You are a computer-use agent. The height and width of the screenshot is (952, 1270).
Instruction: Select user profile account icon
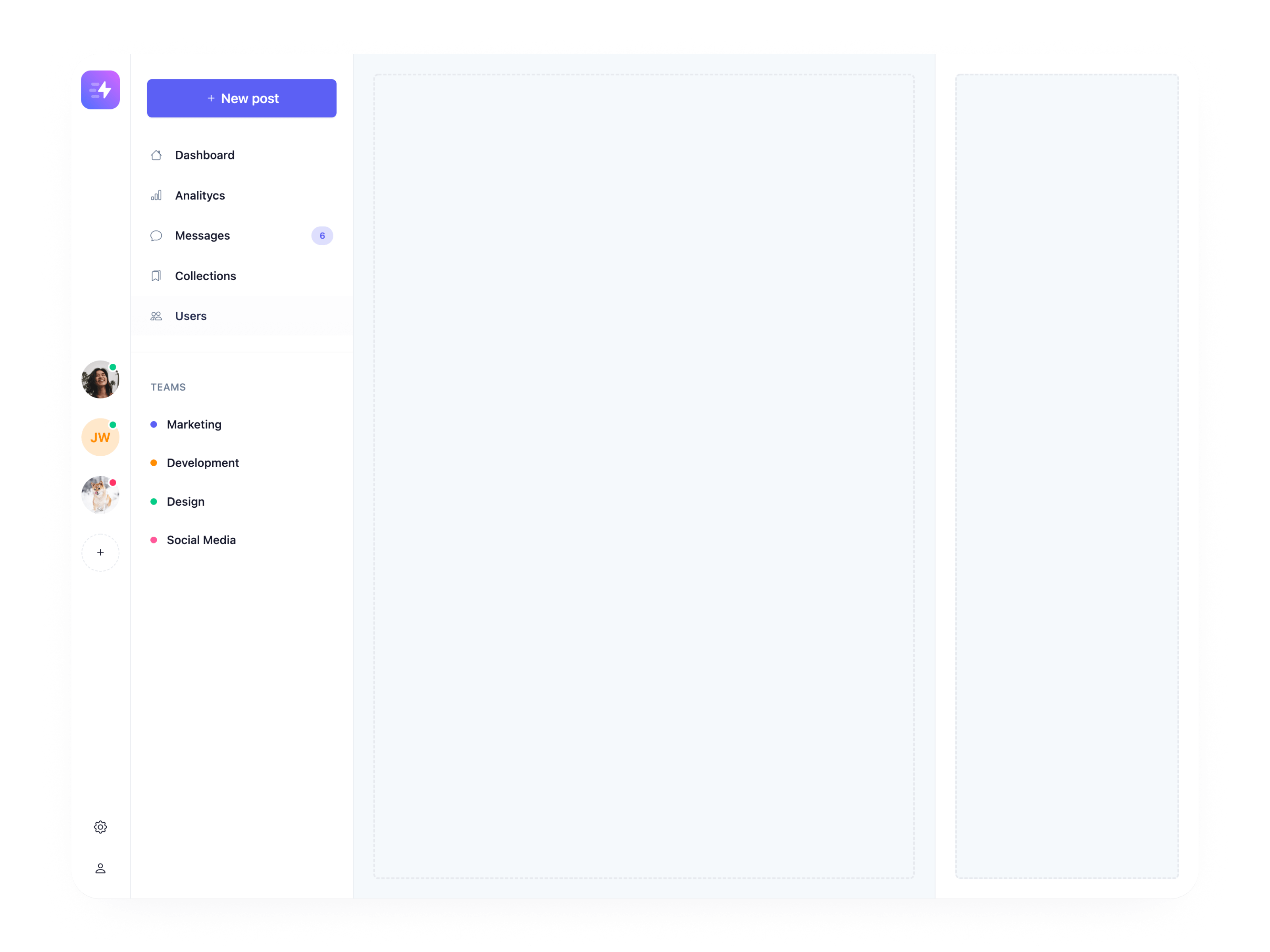(x=101, y=868)
